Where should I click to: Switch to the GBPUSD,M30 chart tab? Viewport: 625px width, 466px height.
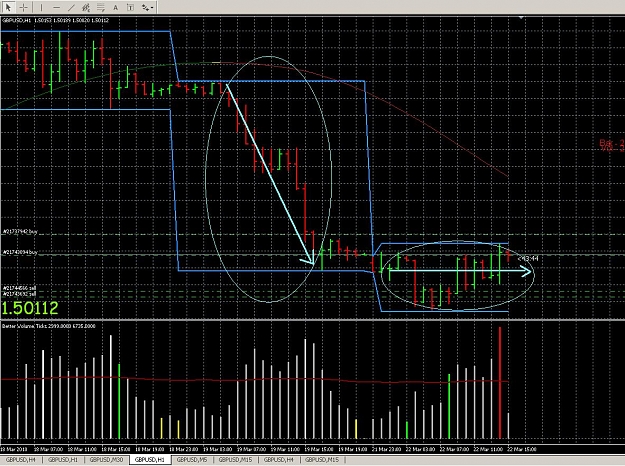coord(106,460)
